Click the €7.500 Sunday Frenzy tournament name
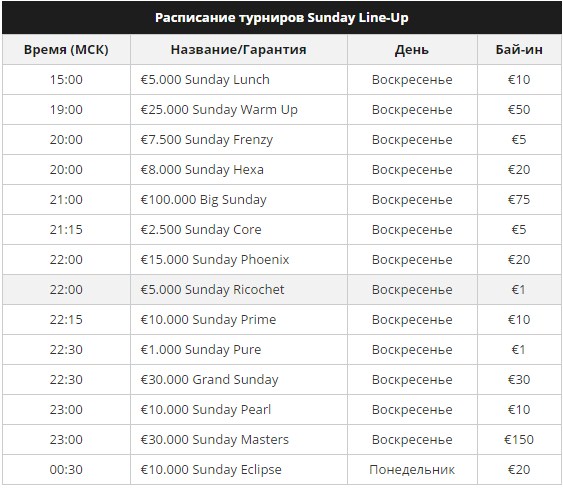The height and width of the screenshot is (488, 563). [207, 140]
